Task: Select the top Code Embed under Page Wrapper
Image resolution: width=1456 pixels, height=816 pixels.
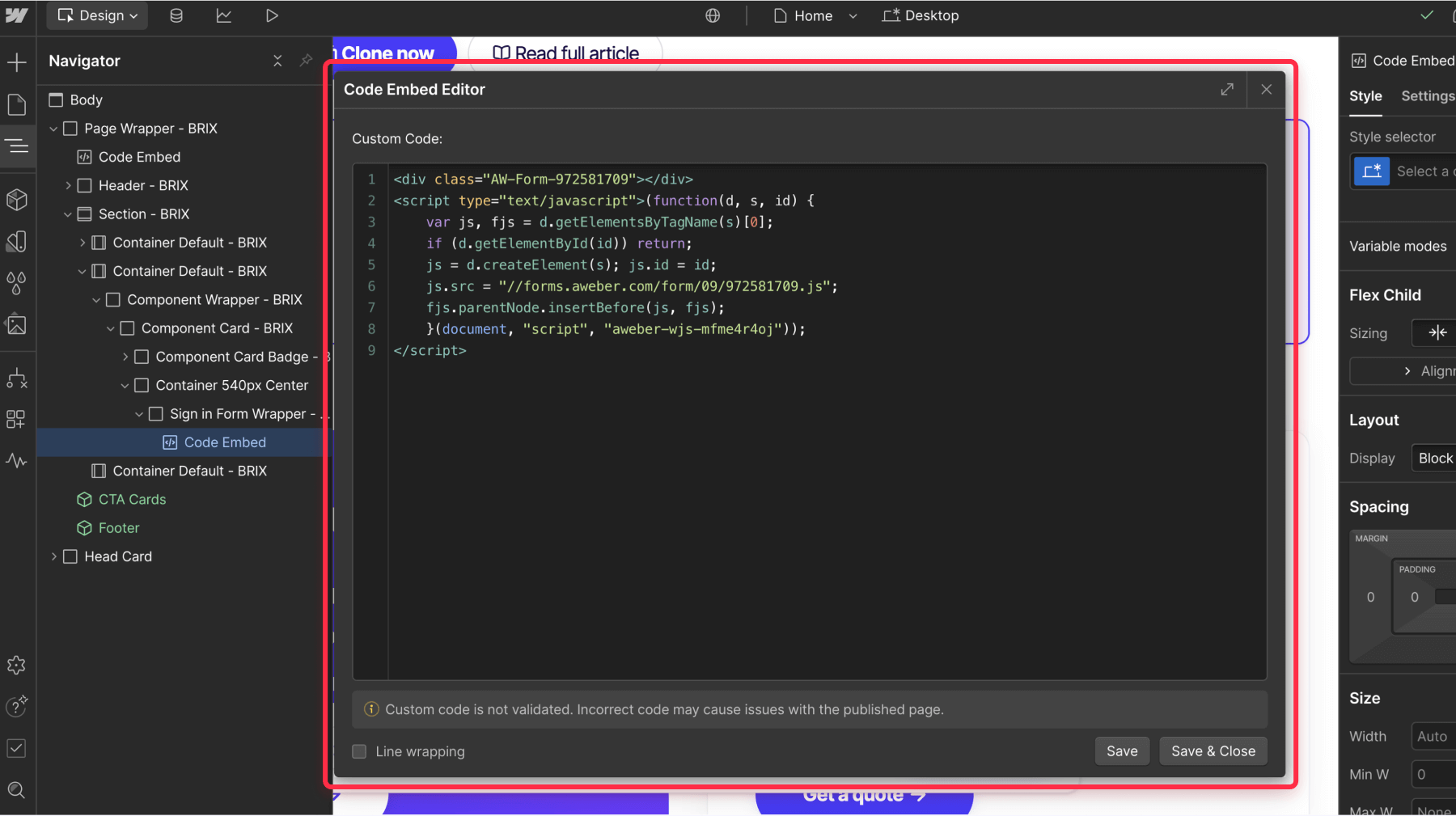Action: pyautogui.click(x=139, y=157)
